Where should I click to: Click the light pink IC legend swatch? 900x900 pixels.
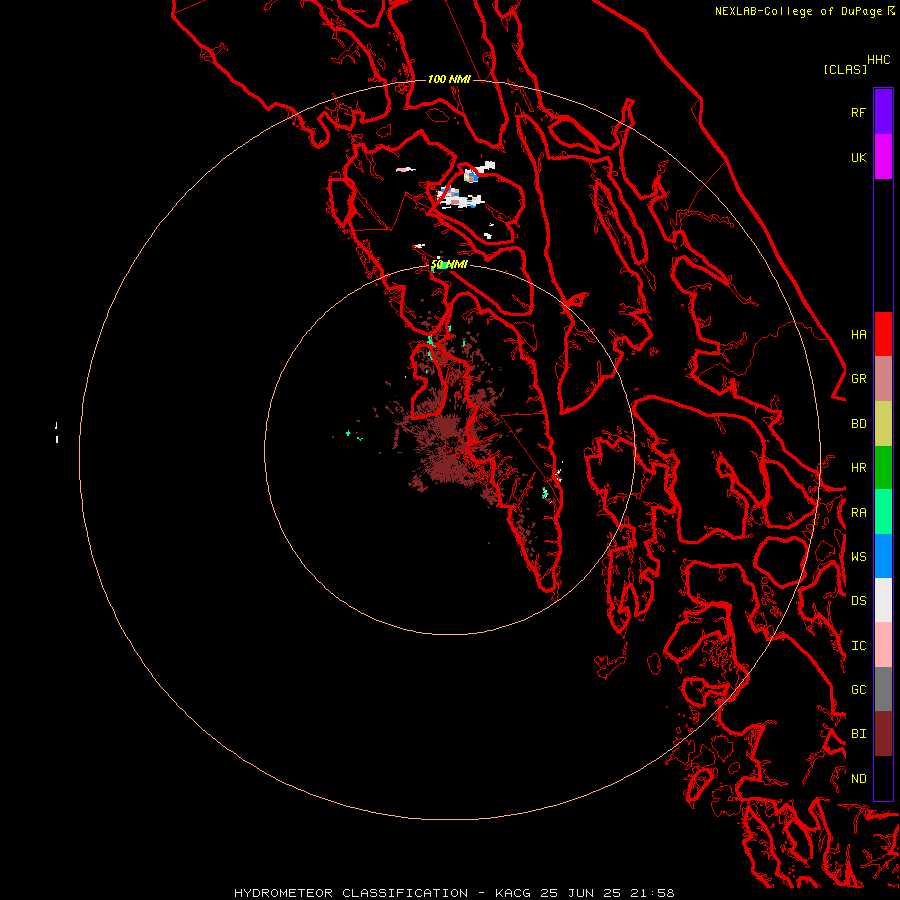pos(883,645)
